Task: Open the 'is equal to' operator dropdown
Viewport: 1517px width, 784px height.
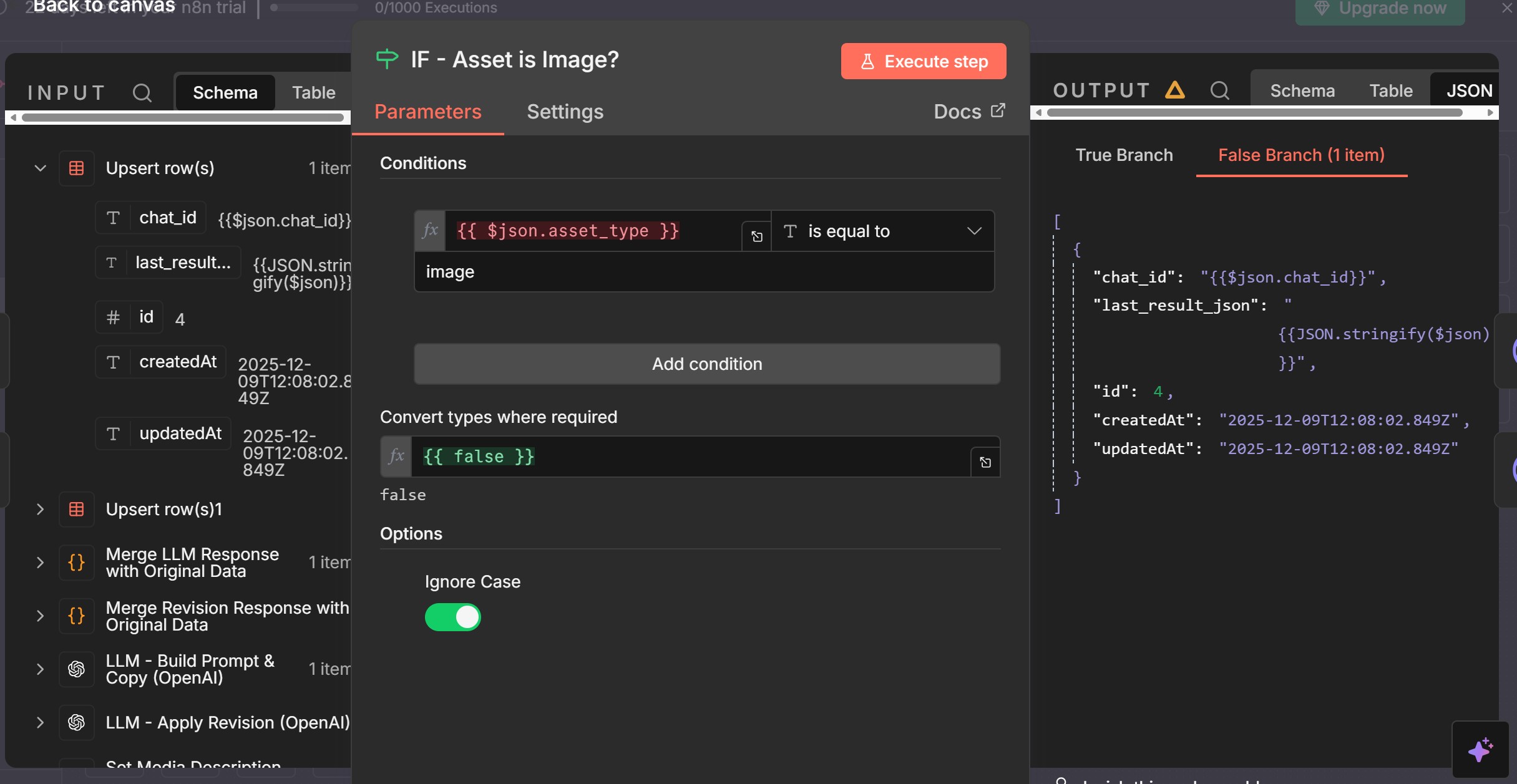Action: [882, 231]
